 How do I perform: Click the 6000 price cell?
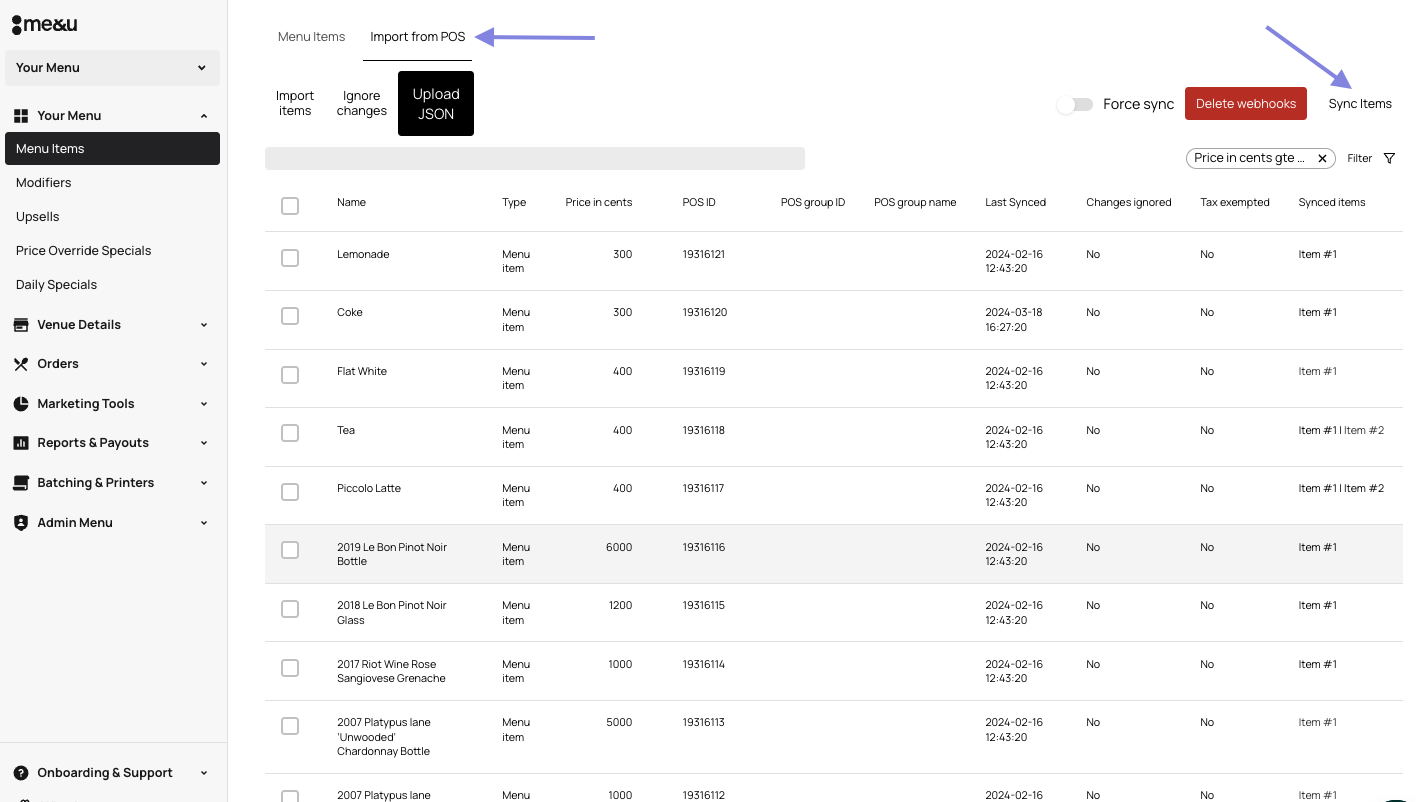point(619,548)
